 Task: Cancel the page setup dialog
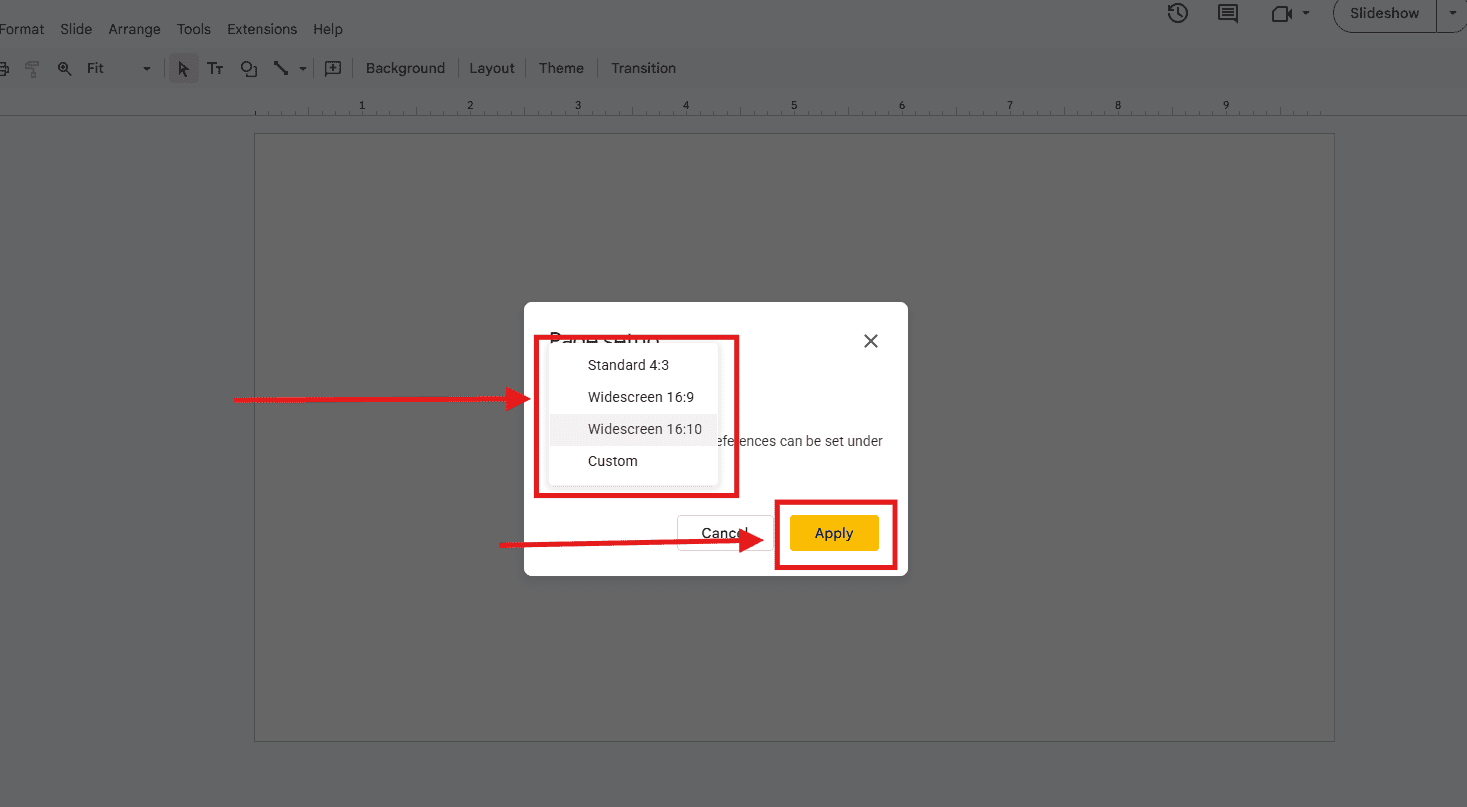coord(722,533)
